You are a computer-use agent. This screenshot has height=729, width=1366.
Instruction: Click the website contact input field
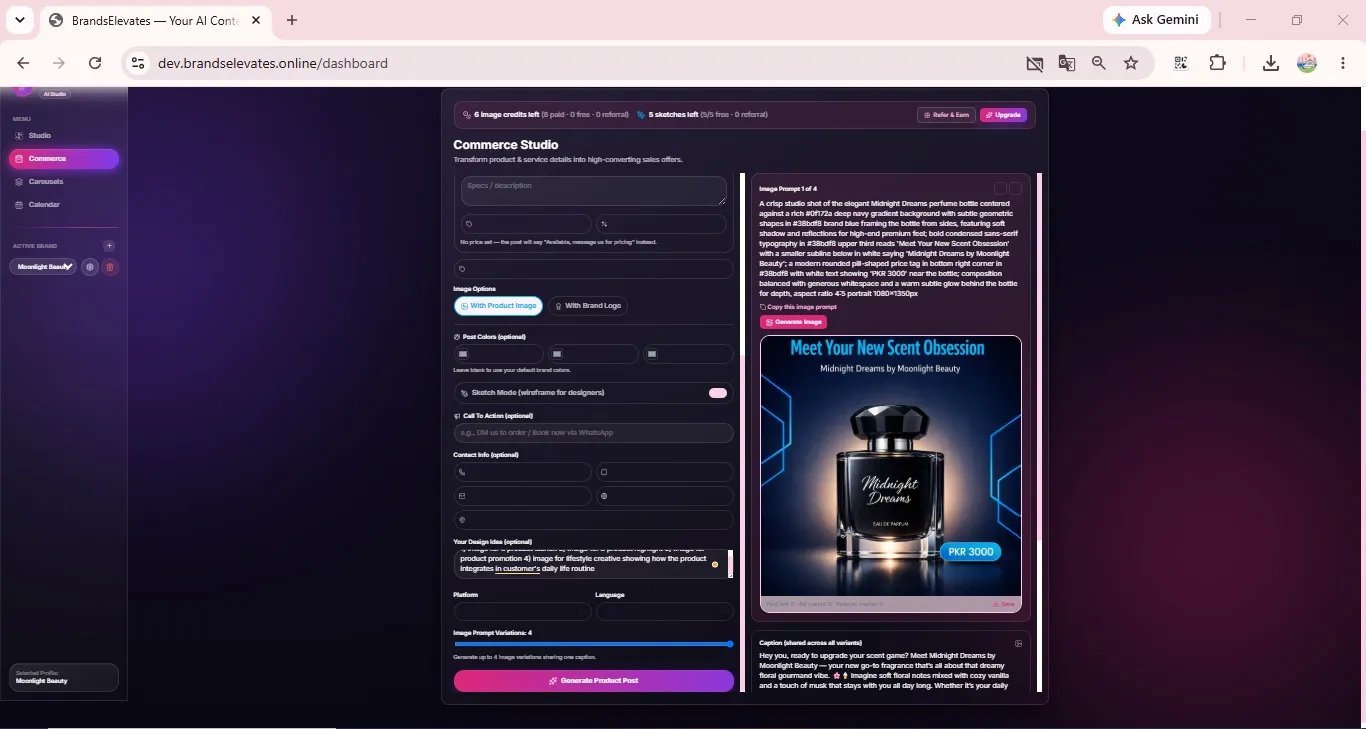pyautogui.click(x=665, y=496)
